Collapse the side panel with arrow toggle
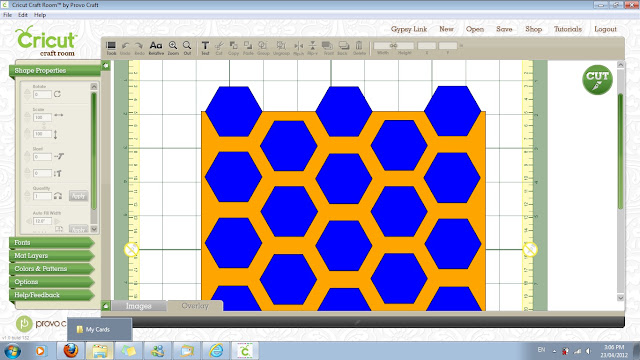This screenshot has width=640, height=360. (x=106, y=65)
